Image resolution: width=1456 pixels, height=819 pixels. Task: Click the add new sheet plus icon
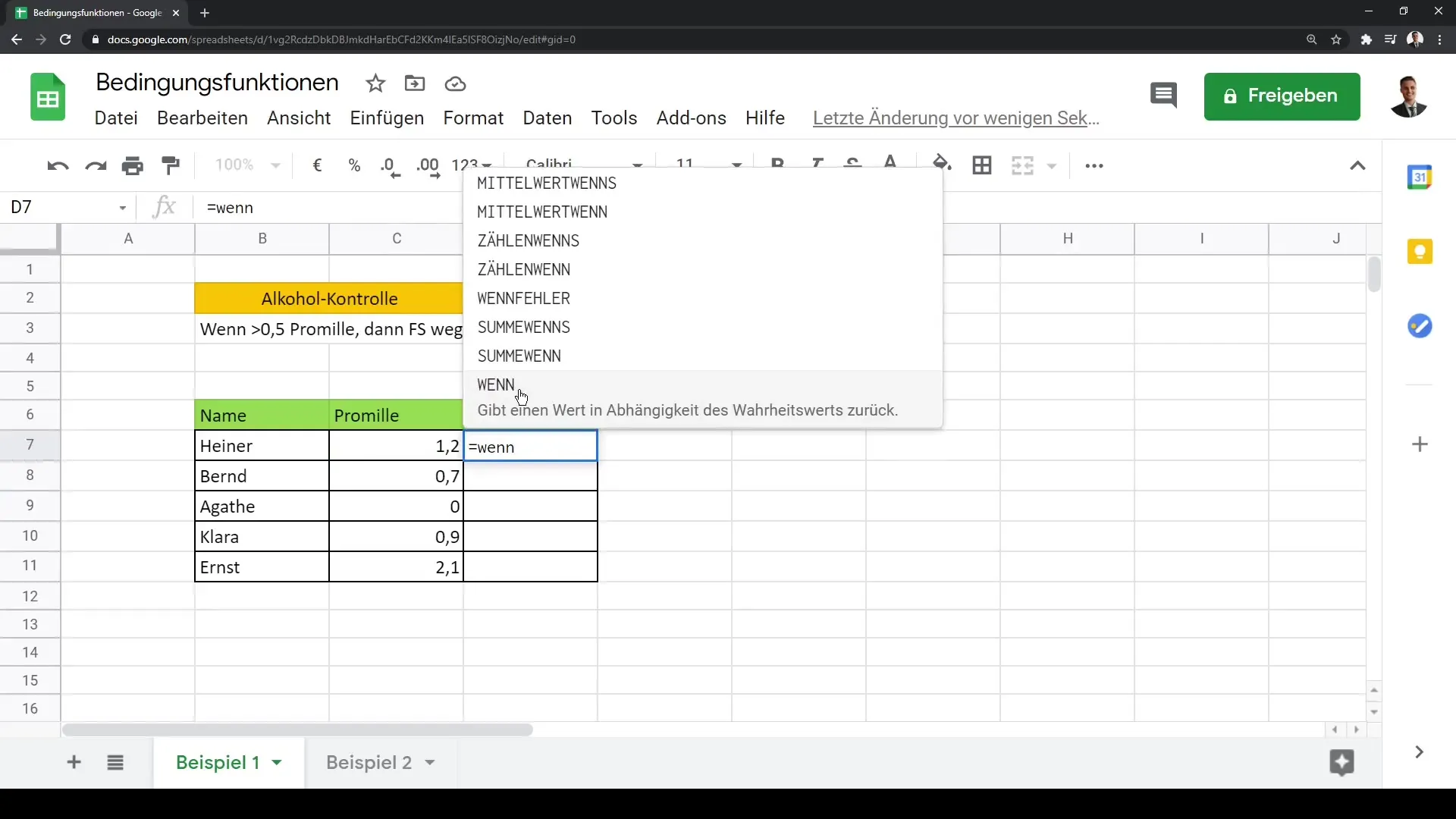point(73,763)
